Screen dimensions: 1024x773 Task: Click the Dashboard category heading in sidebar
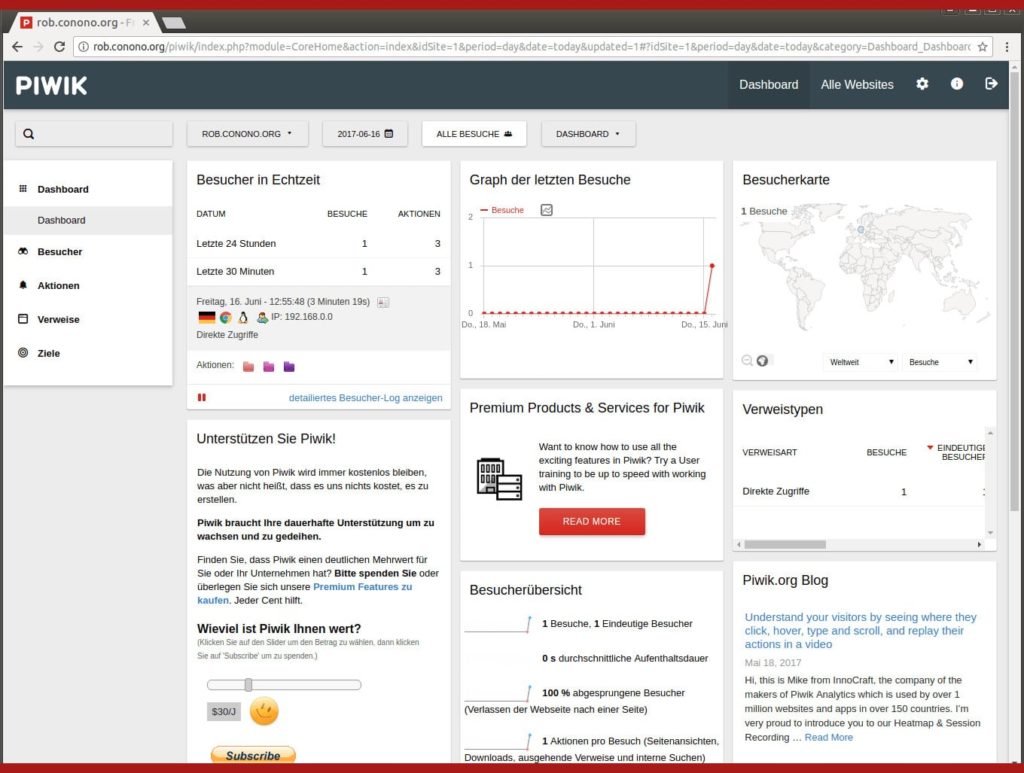click(63, 189)
